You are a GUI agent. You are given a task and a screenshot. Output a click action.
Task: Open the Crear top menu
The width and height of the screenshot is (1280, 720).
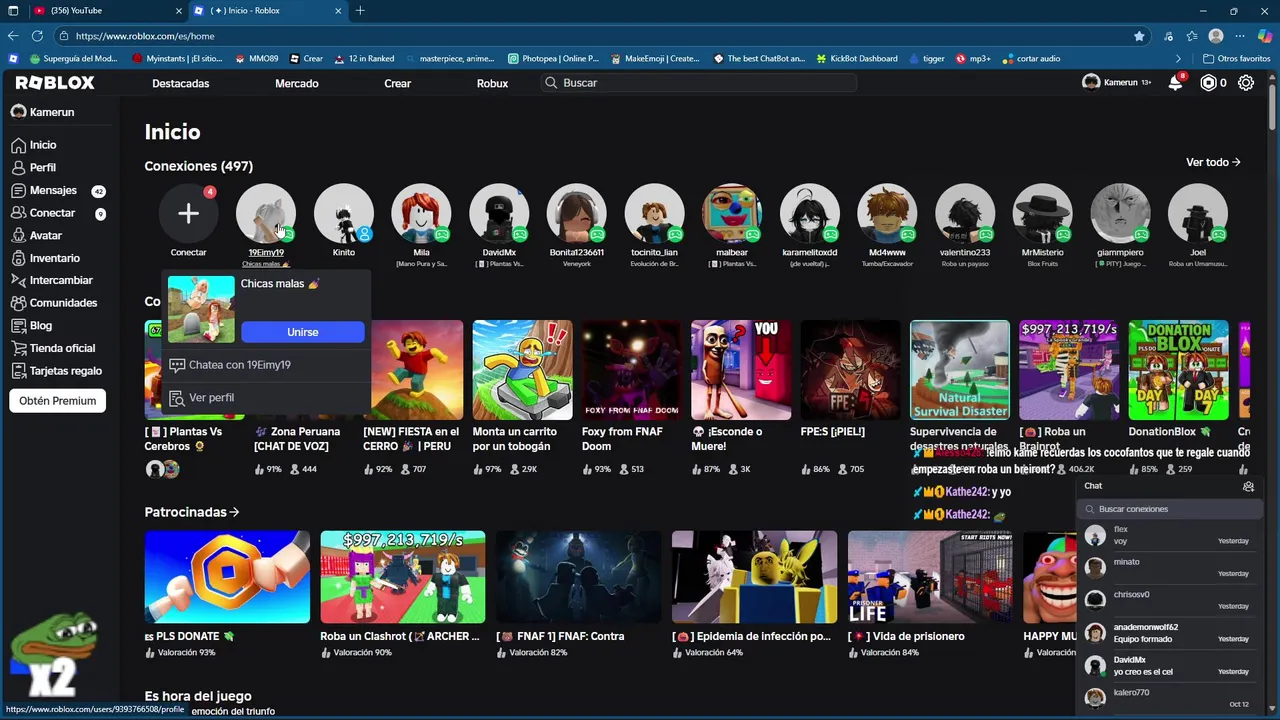(397, 83)
